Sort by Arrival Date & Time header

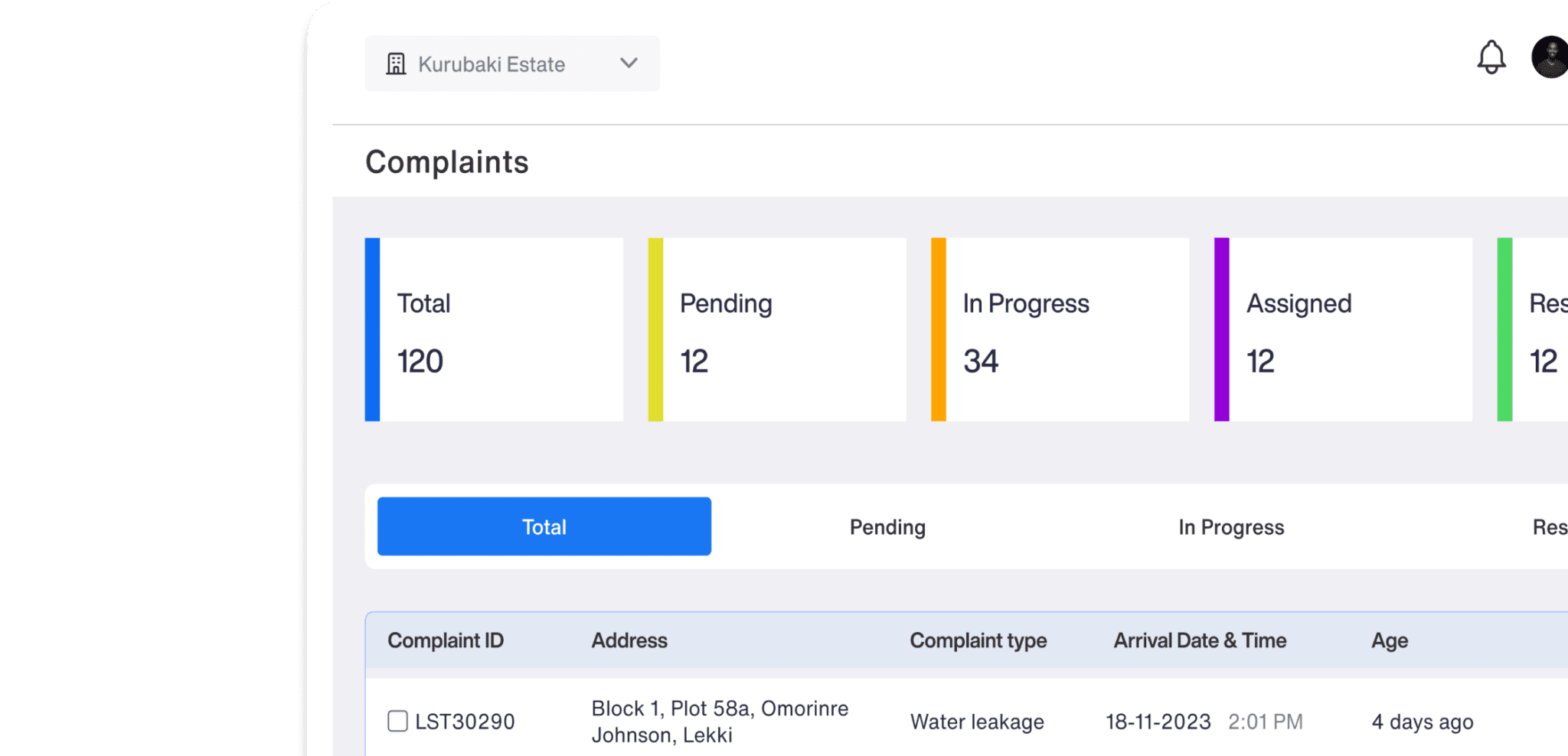pos(1199,640)
